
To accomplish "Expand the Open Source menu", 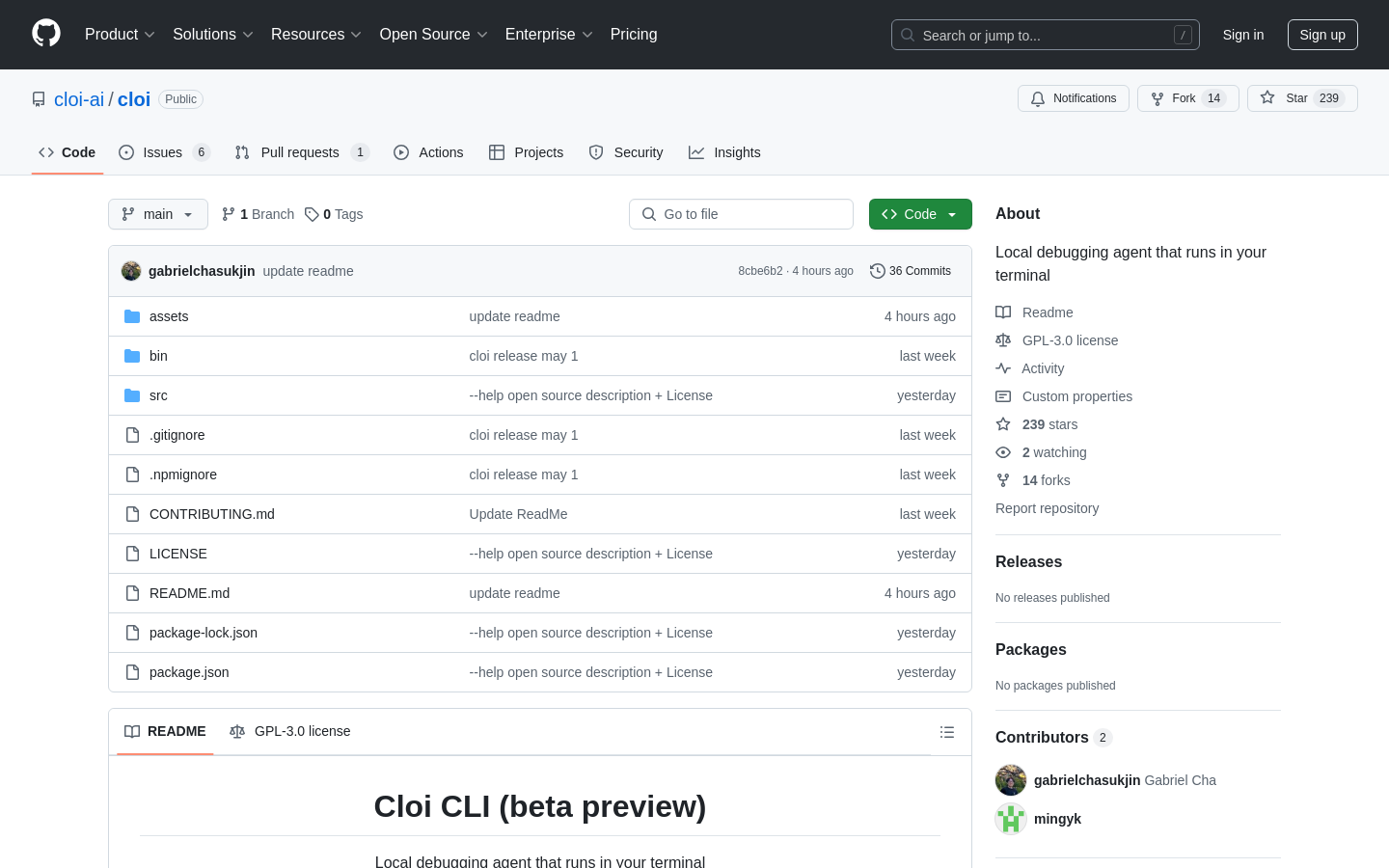I will [x=434, y=34].
